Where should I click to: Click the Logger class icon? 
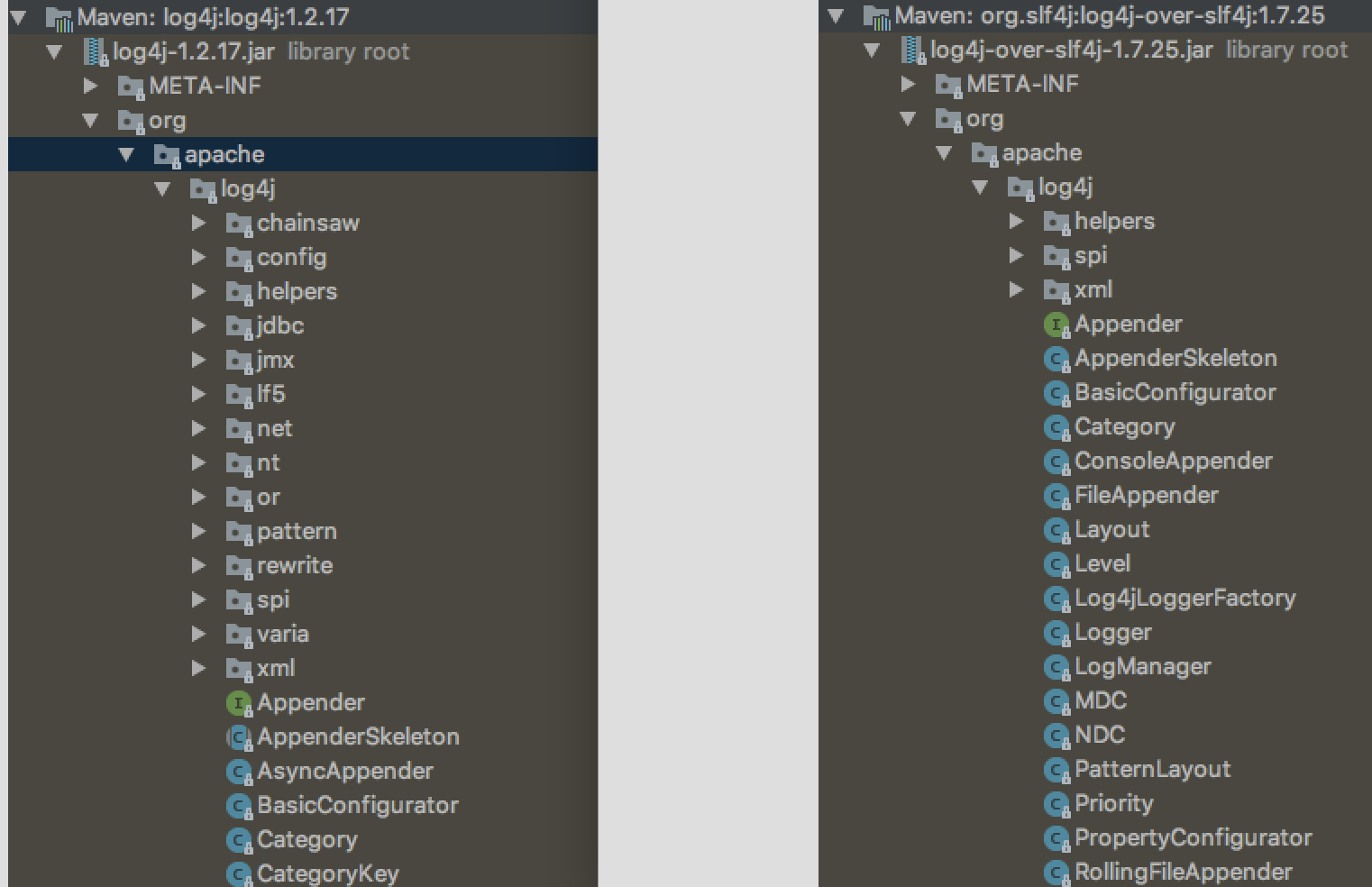pyautogui.click(x=1056, y=633)
